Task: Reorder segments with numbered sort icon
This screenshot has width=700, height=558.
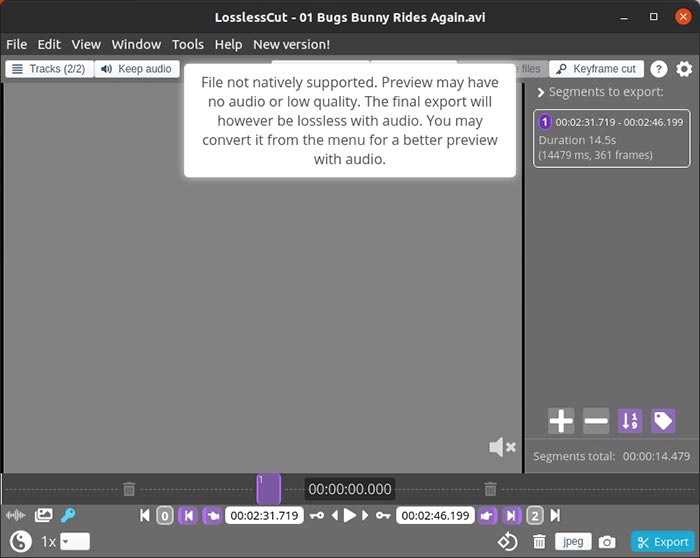Action: (630, 421)
